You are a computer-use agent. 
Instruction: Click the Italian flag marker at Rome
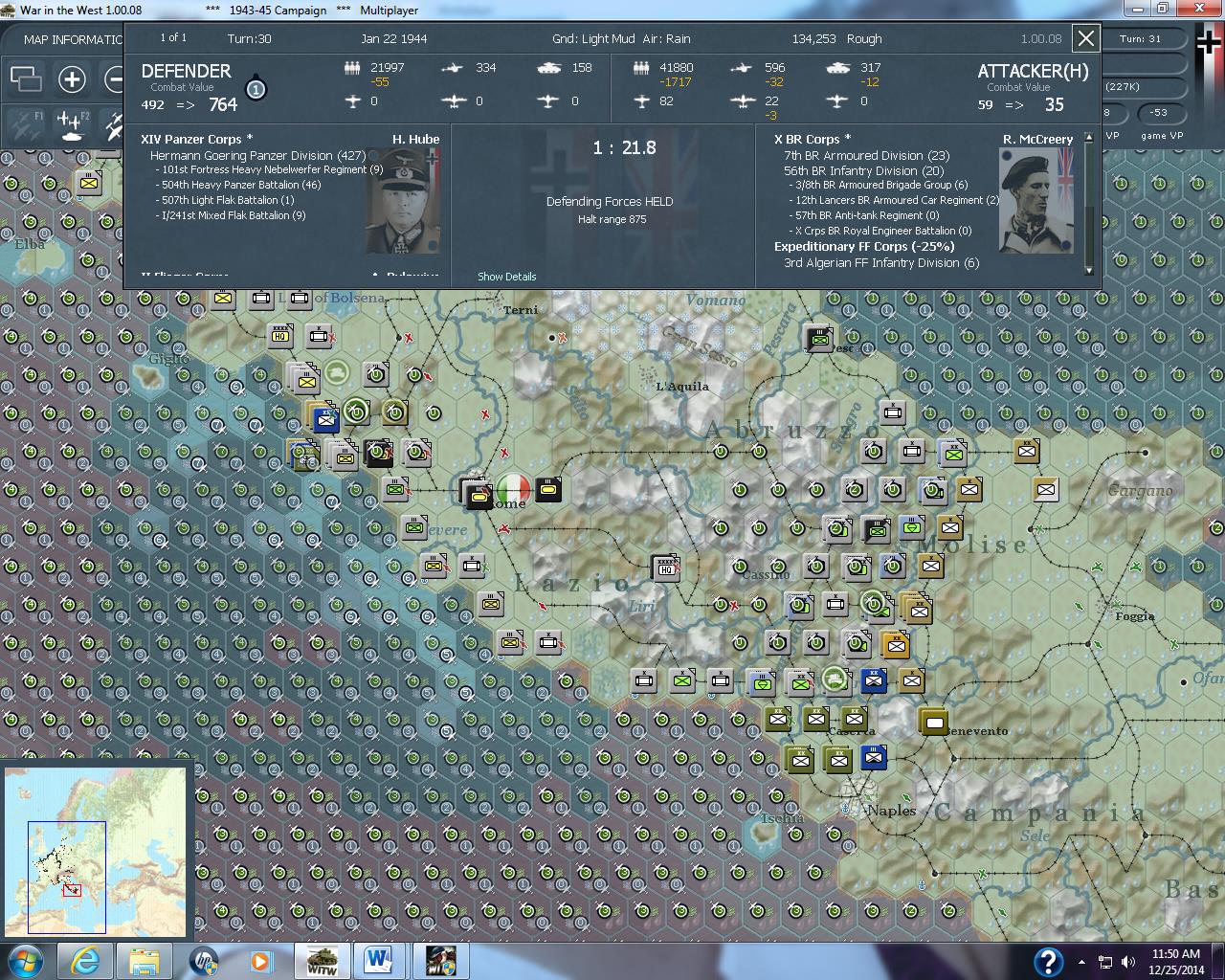513,488
